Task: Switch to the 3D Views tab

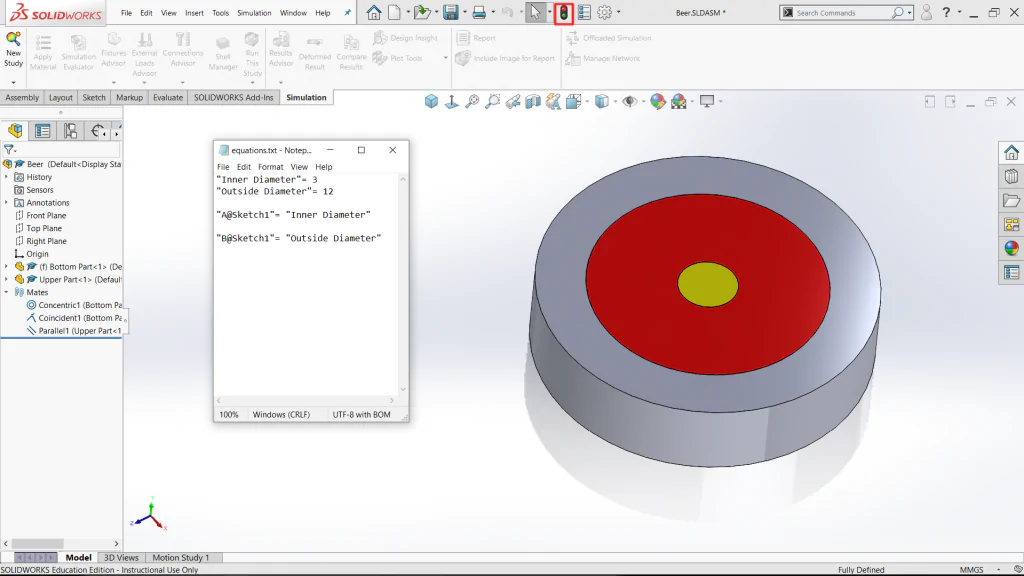Action: [121, 558]
